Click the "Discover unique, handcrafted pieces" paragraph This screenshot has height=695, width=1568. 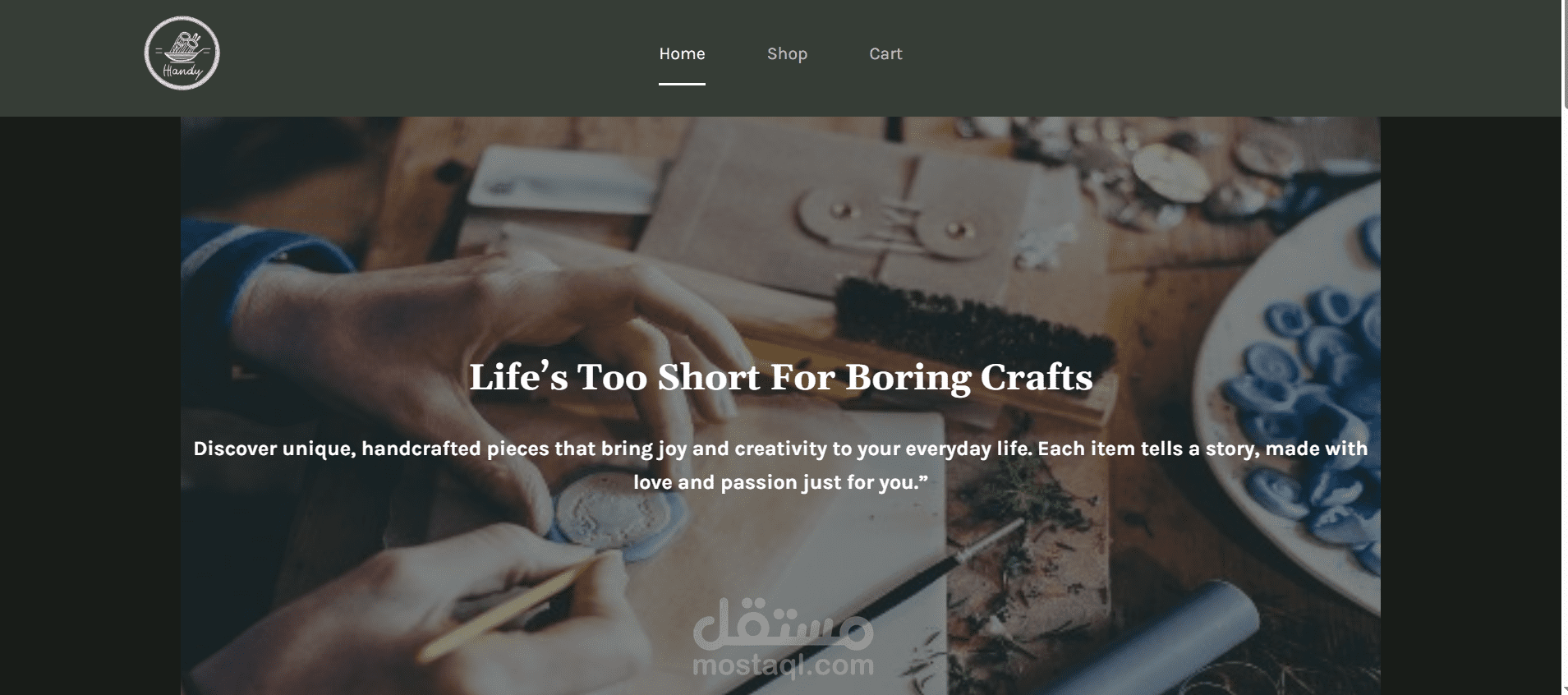(780, 465)
